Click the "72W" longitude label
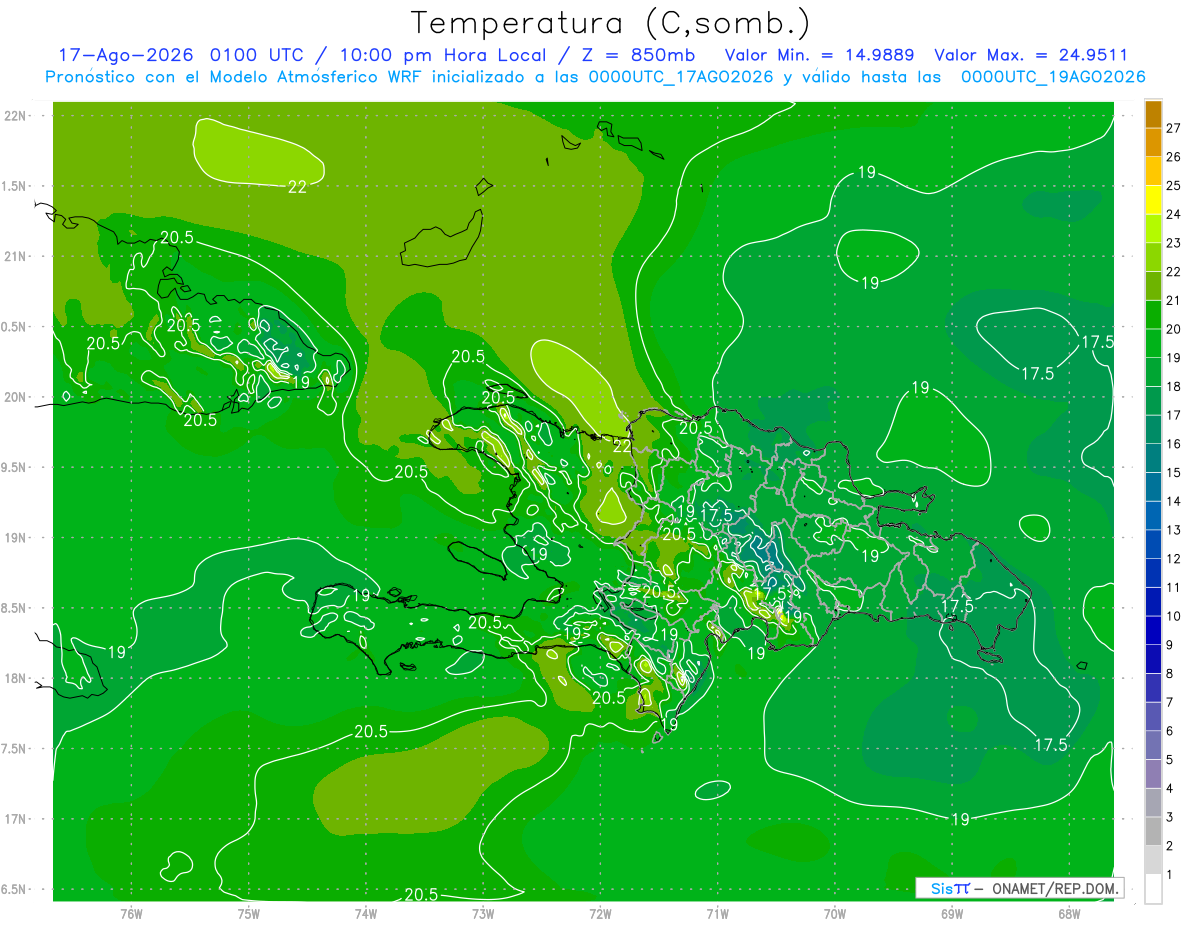Image resolution: width=1200 pixels, height=927 pixels. click(x=600, y=913)
